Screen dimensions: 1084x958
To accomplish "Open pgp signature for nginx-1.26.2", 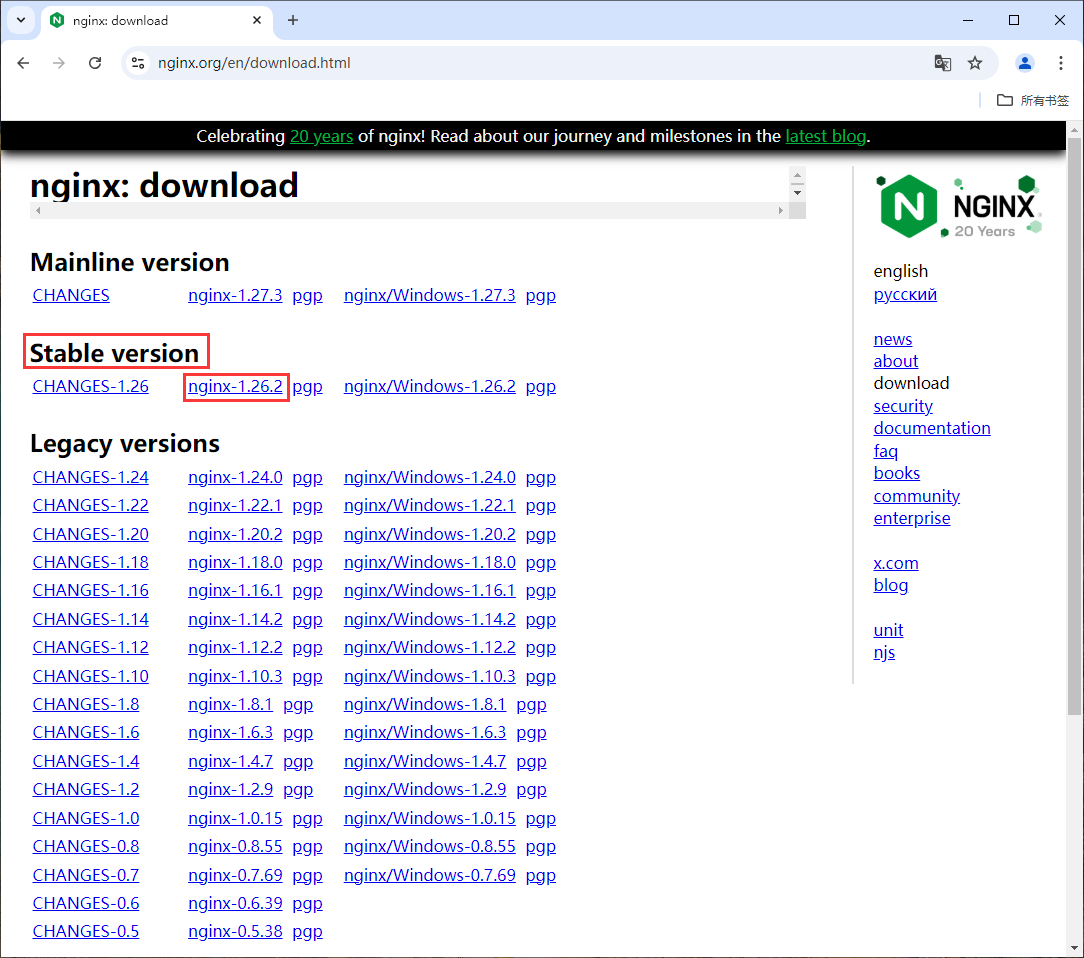I will tap(308, 387).
